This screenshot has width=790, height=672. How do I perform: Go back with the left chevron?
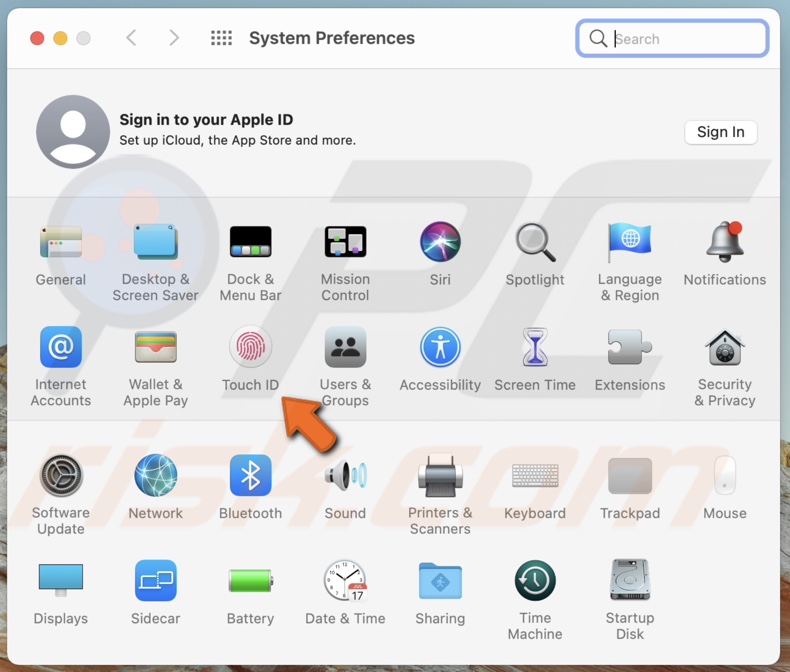coord(131,38)
